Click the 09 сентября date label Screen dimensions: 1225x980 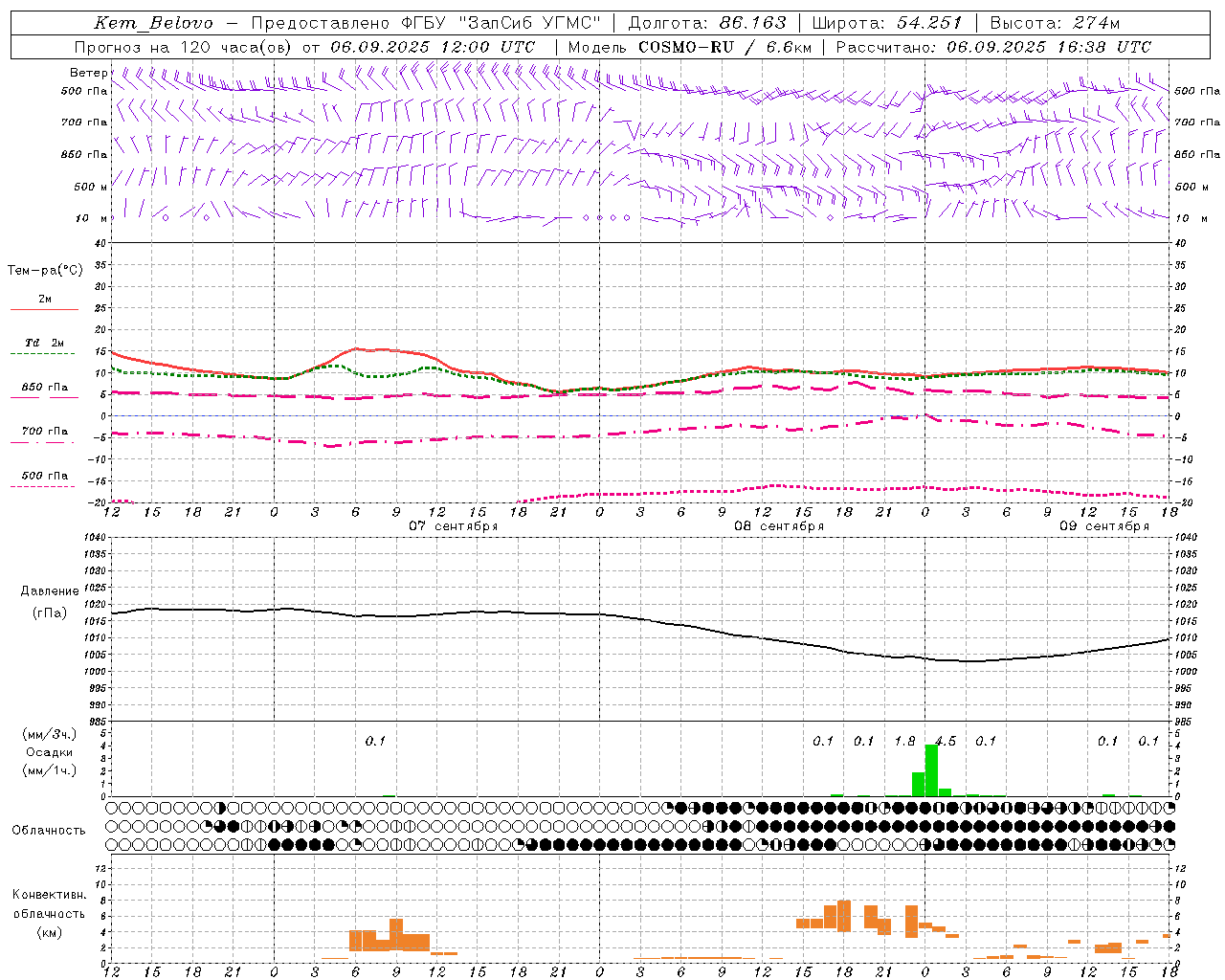coord(1104,526)
